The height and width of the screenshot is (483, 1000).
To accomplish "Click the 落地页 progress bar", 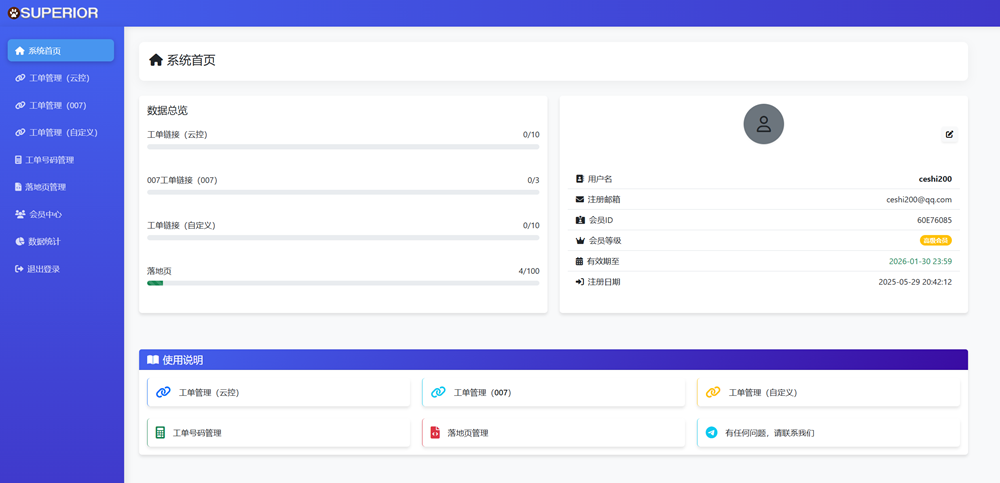I will pyautogui.click(x=343, y=283).
